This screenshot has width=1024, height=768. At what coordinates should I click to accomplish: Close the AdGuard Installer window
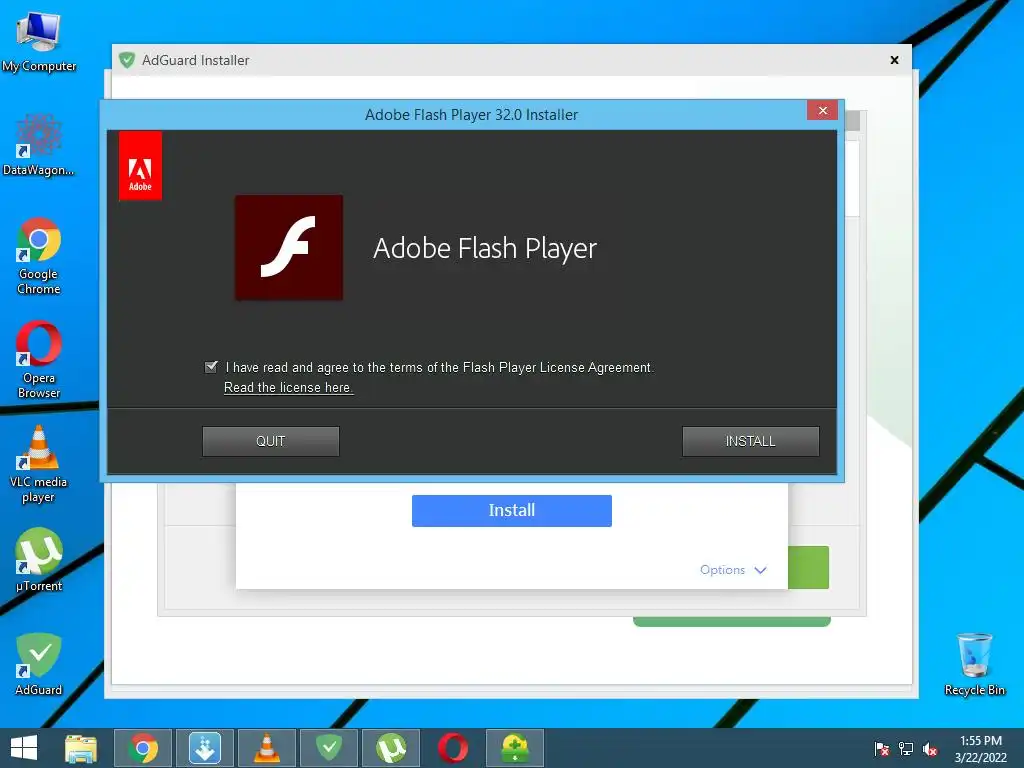895,60
